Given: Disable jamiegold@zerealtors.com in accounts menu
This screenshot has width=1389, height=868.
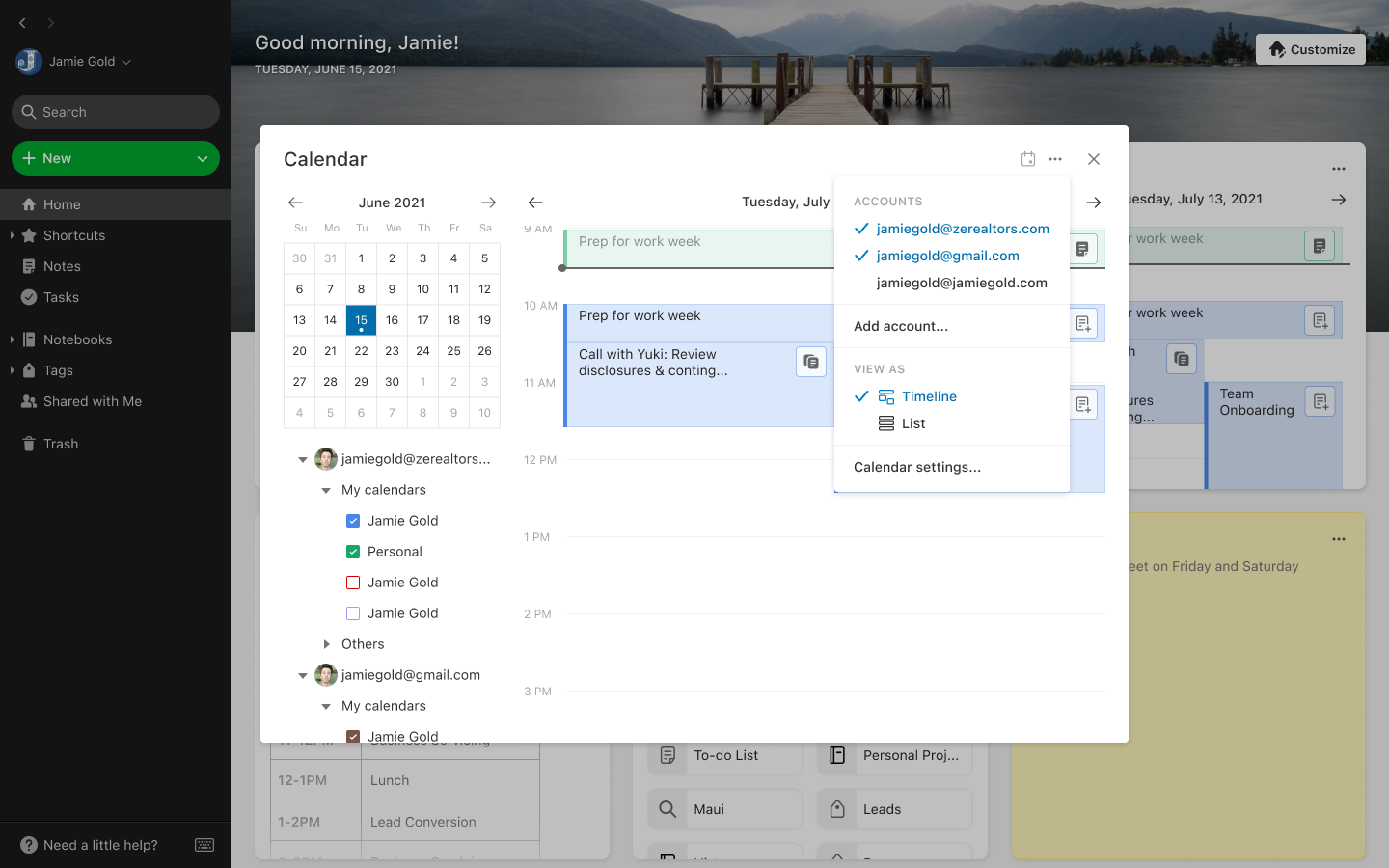Looking at the screenshot, I should (x=952, y=229).
